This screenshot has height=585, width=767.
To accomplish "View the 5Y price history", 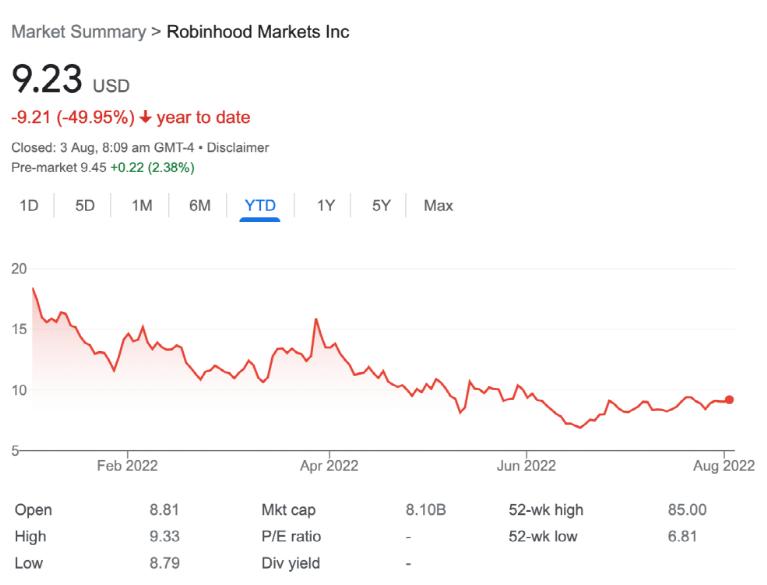I will click(381, 206).
